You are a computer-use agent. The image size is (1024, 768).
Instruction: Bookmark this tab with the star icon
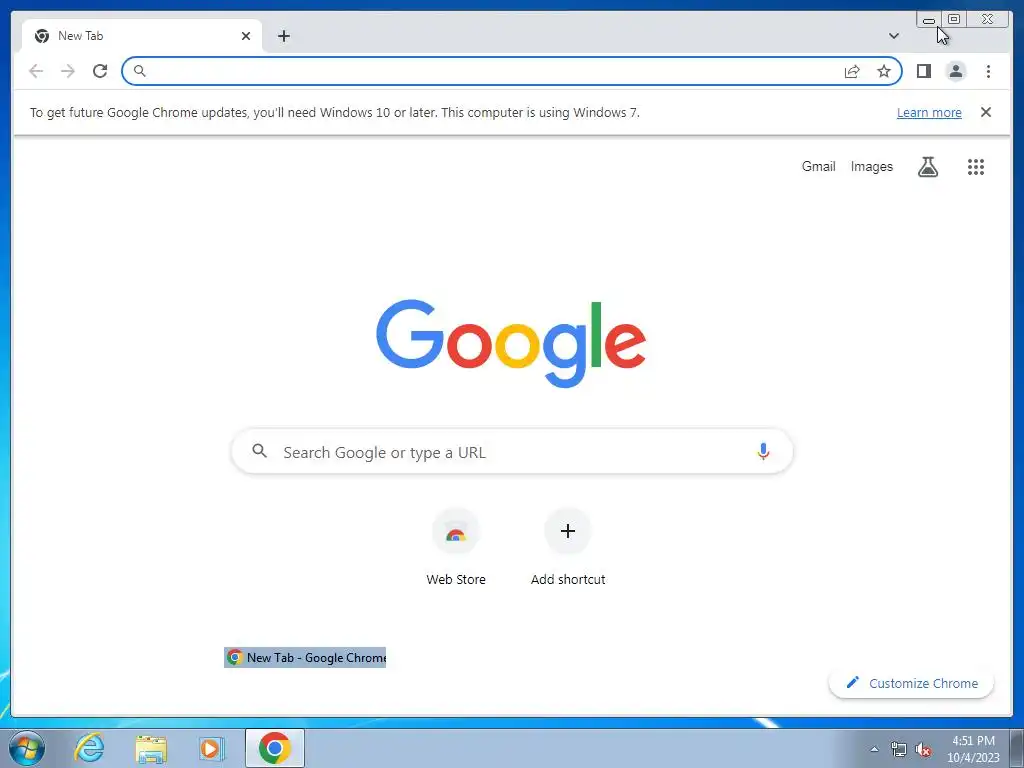884,71
